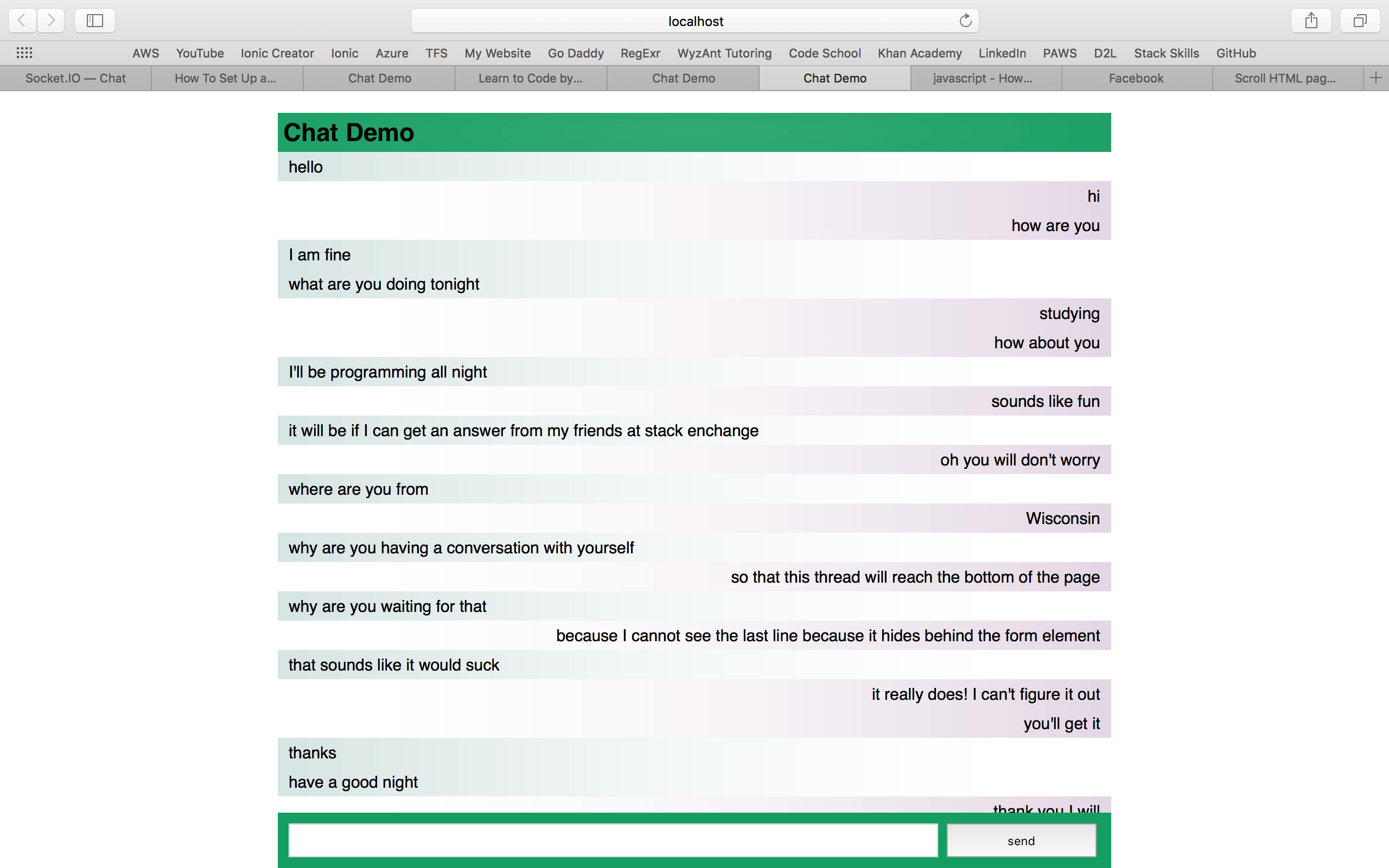This screenshot has width=1389, height=868.
Task: Open the GitHub bookmark
Action: (x=1236, y=53)
